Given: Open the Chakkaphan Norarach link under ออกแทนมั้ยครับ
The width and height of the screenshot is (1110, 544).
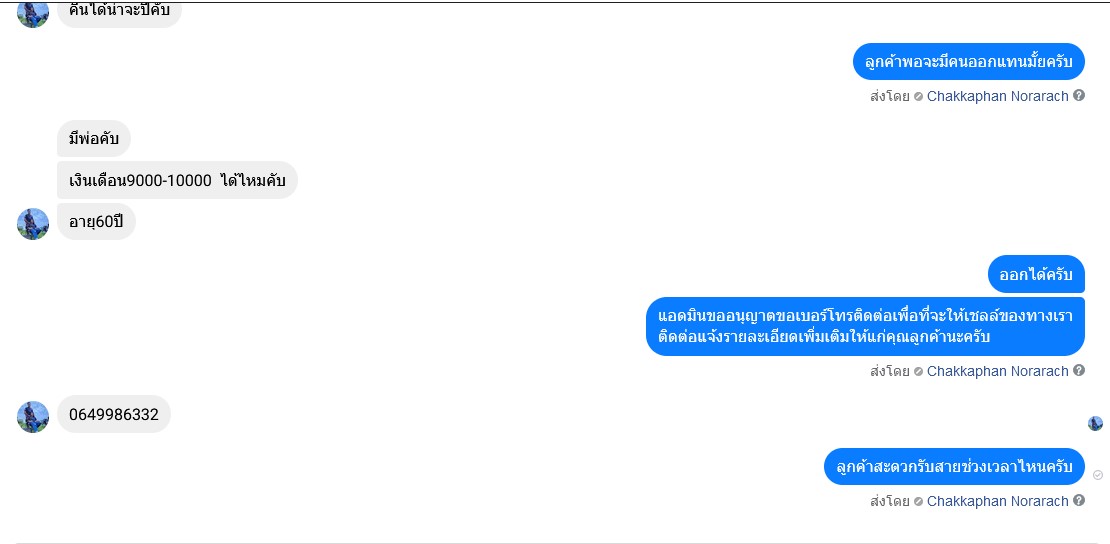Looking at the screenshot, I should pos(997,96).
